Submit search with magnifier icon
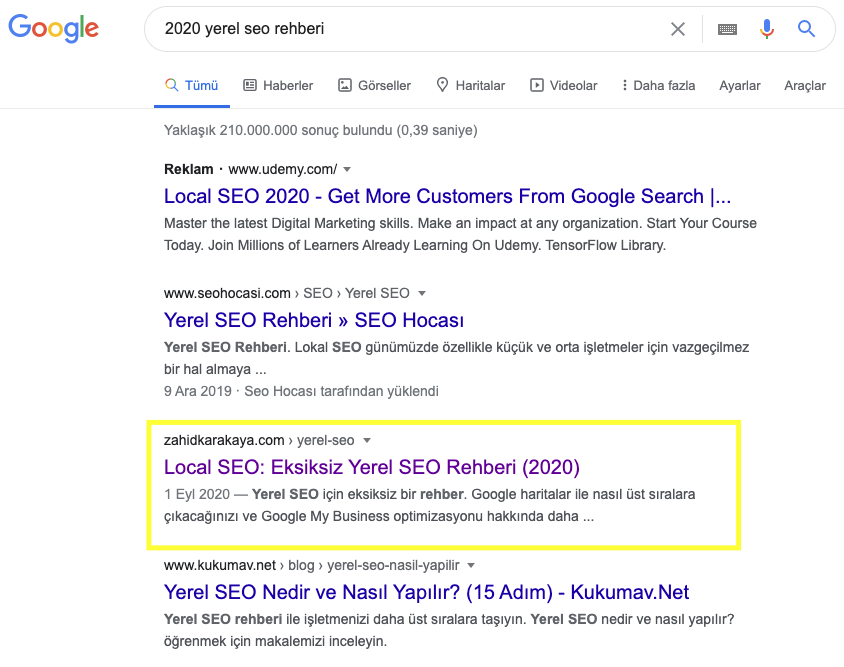Image resolution: width=844 pixels, height=667 pixels. [x=806, y=29]
